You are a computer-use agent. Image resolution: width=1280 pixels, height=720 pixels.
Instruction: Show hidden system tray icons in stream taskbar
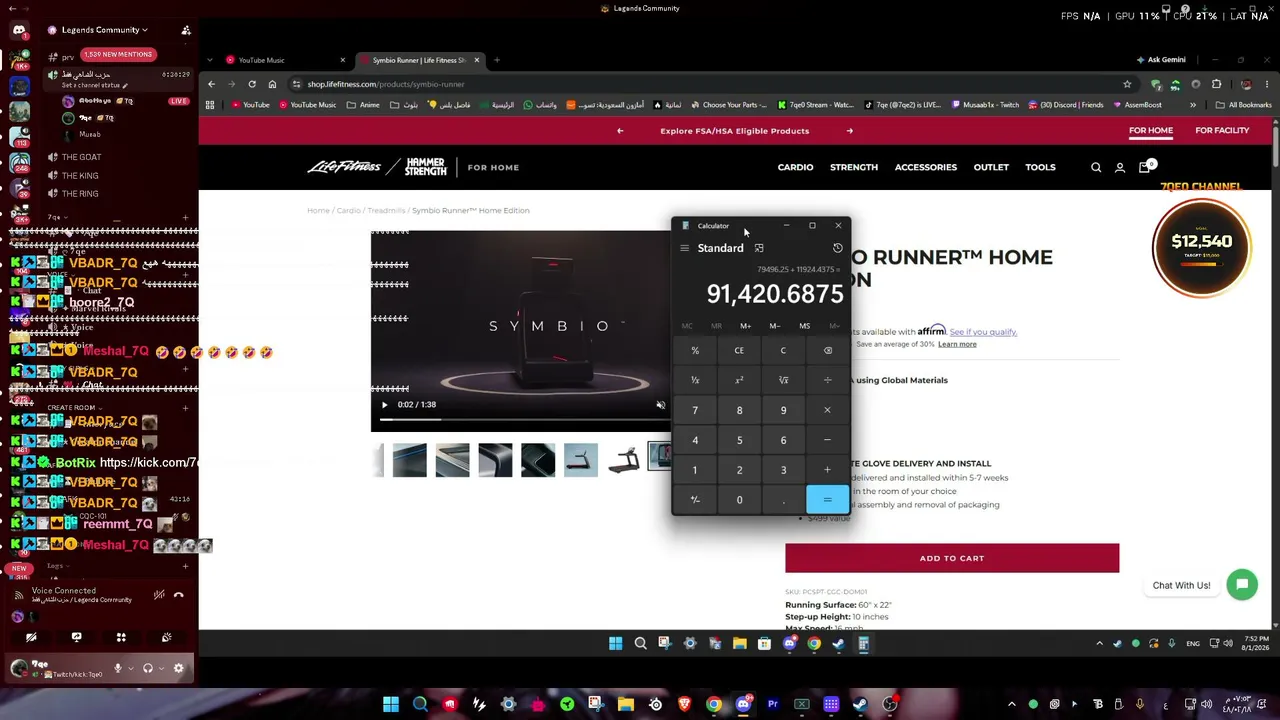(x=1099, y=644)
